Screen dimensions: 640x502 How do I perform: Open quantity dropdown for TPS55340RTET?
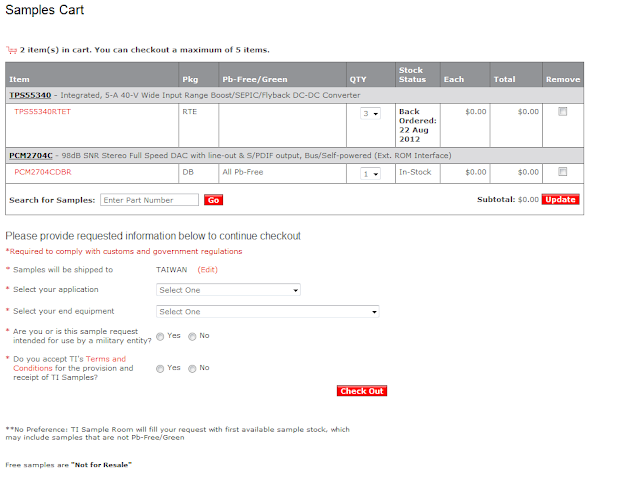370,114
